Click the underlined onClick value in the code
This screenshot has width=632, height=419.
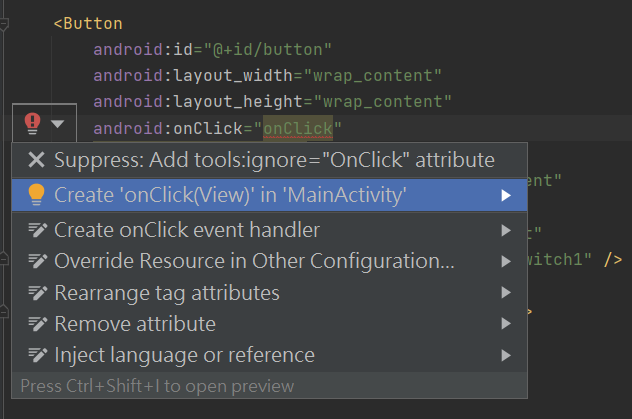(x=298, y=129)
